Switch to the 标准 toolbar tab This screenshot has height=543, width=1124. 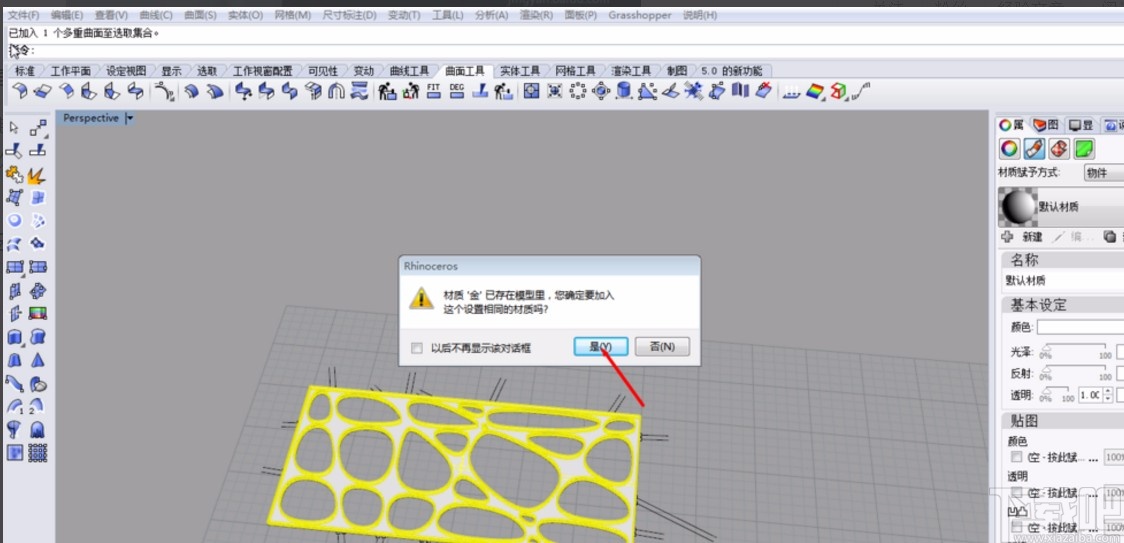(x=24, y=71)
